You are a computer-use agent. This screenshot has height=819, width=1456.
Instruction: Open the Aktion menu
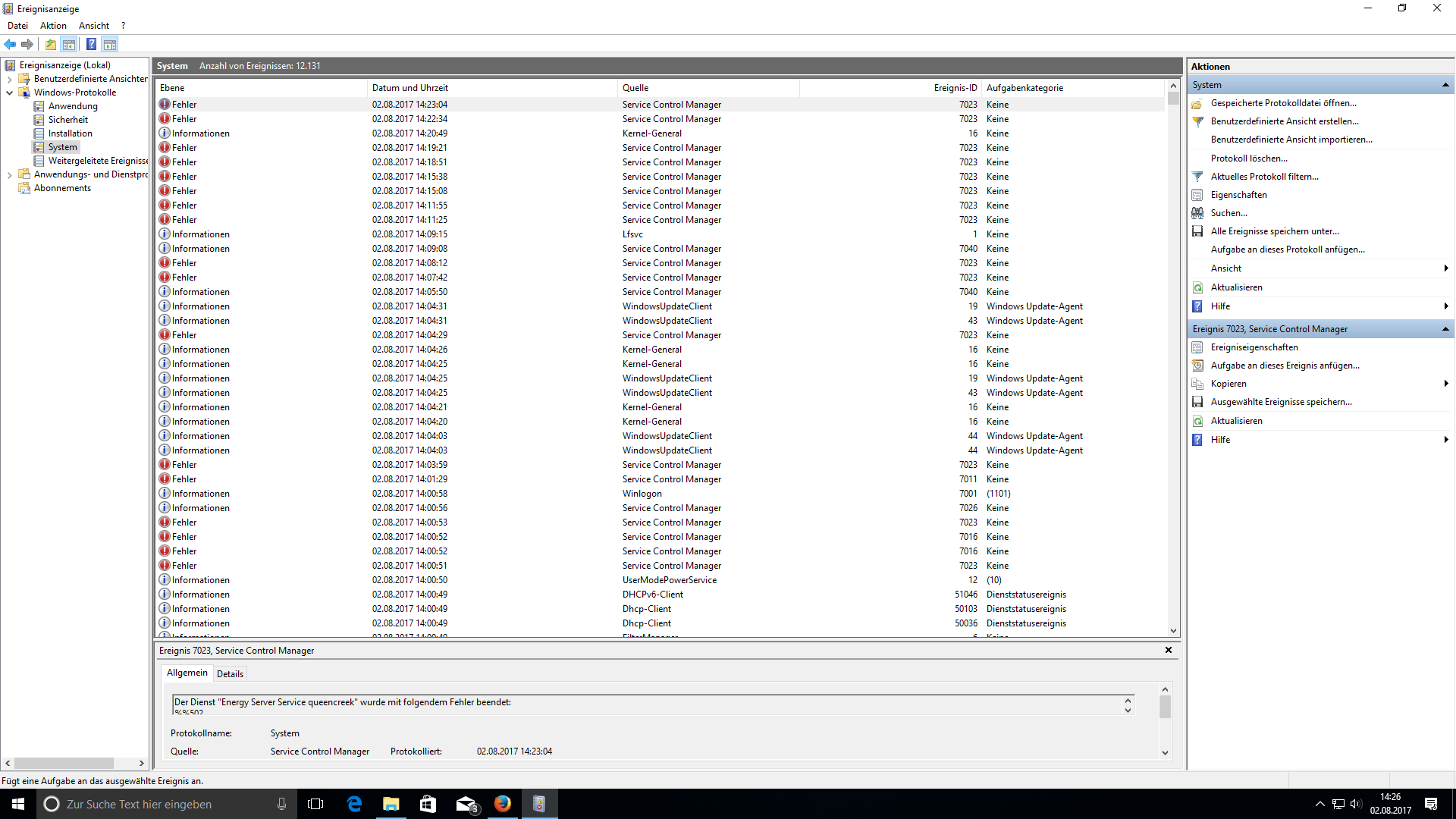pos(53,26)
